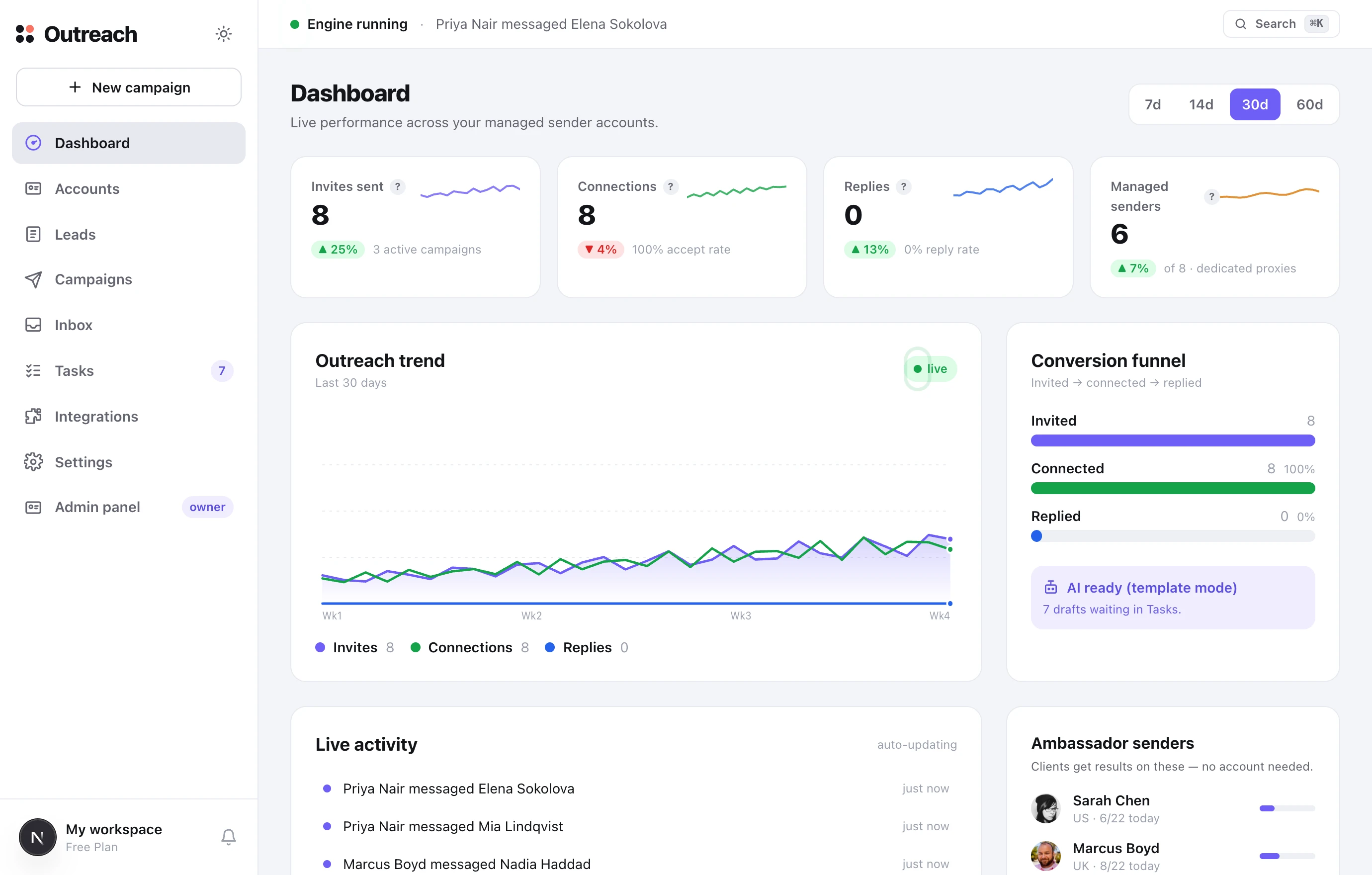Go to the Leads section
Screen dimensions: 1372x875
pyautogui.click(x=129, y=234)
